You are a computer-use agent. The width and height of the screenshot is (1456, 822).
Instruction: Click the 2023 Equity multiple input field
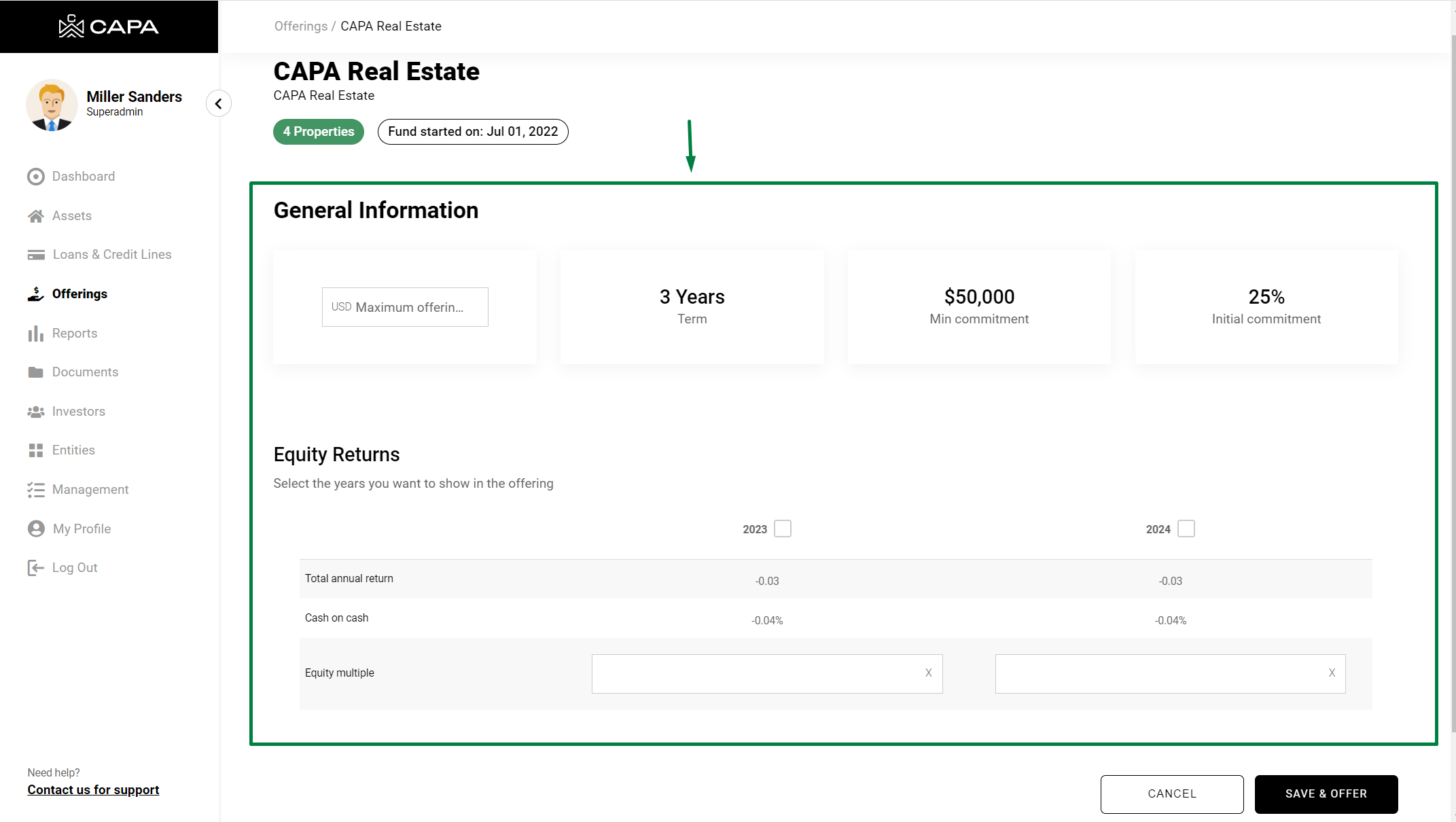(754, 674)
